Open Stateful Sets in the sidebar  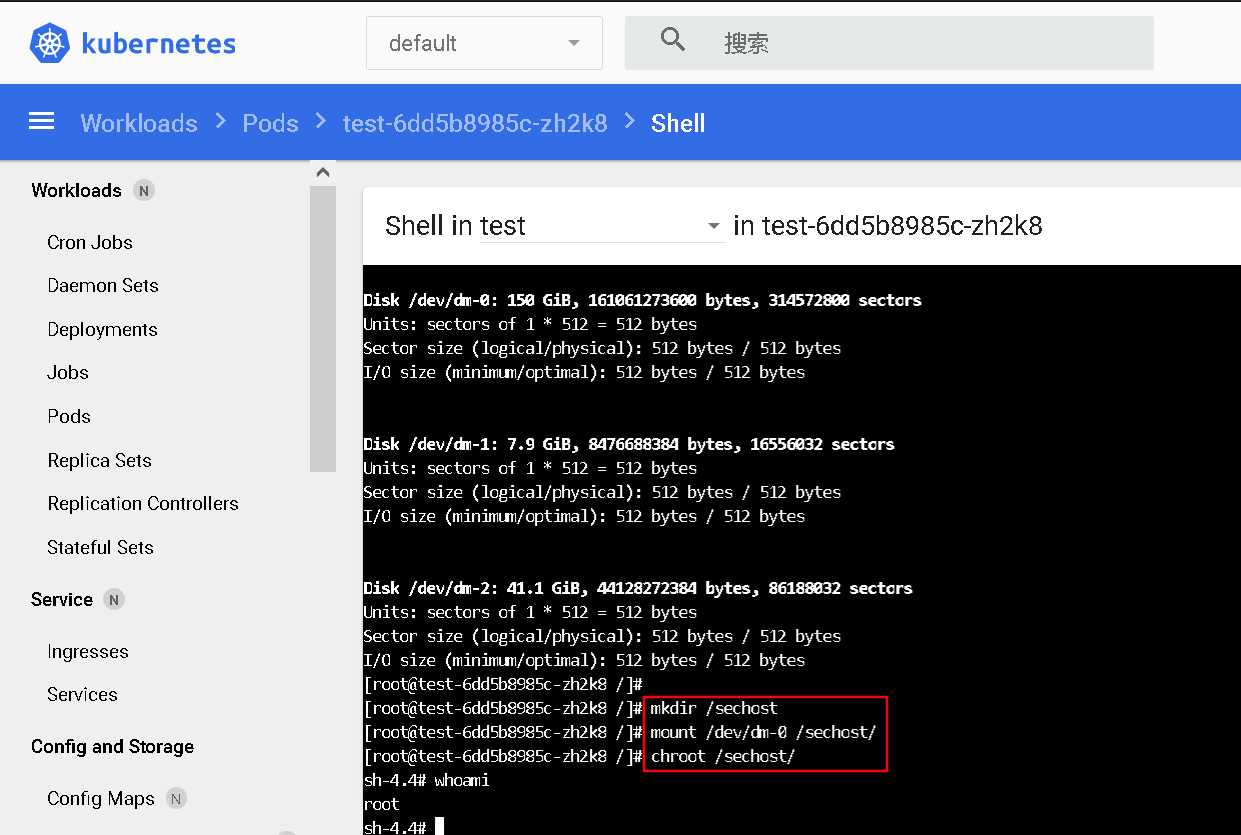click(x=100, y=547)
